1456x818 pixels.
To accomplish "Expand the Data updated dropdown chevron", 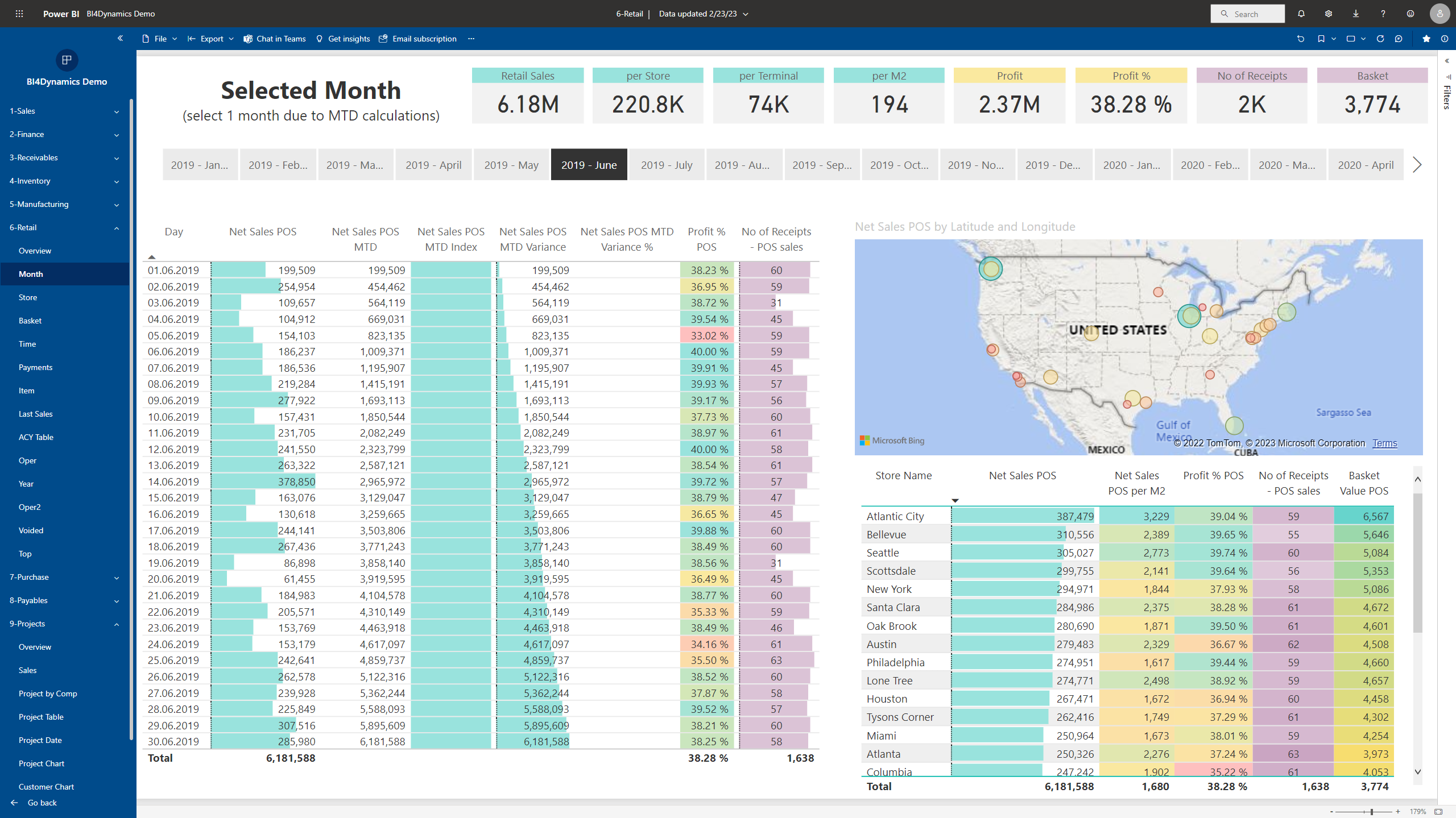I will coord(746,14).
